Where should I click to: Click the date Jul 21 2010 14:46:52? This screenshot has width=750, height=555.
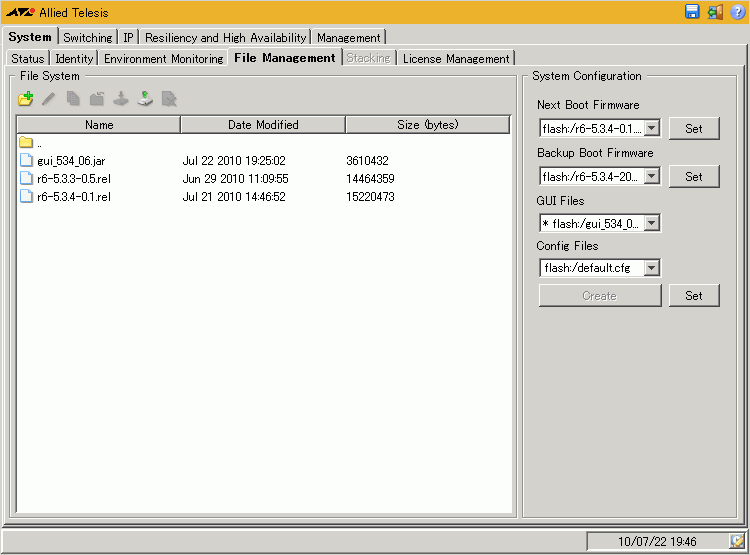(234, 197)
